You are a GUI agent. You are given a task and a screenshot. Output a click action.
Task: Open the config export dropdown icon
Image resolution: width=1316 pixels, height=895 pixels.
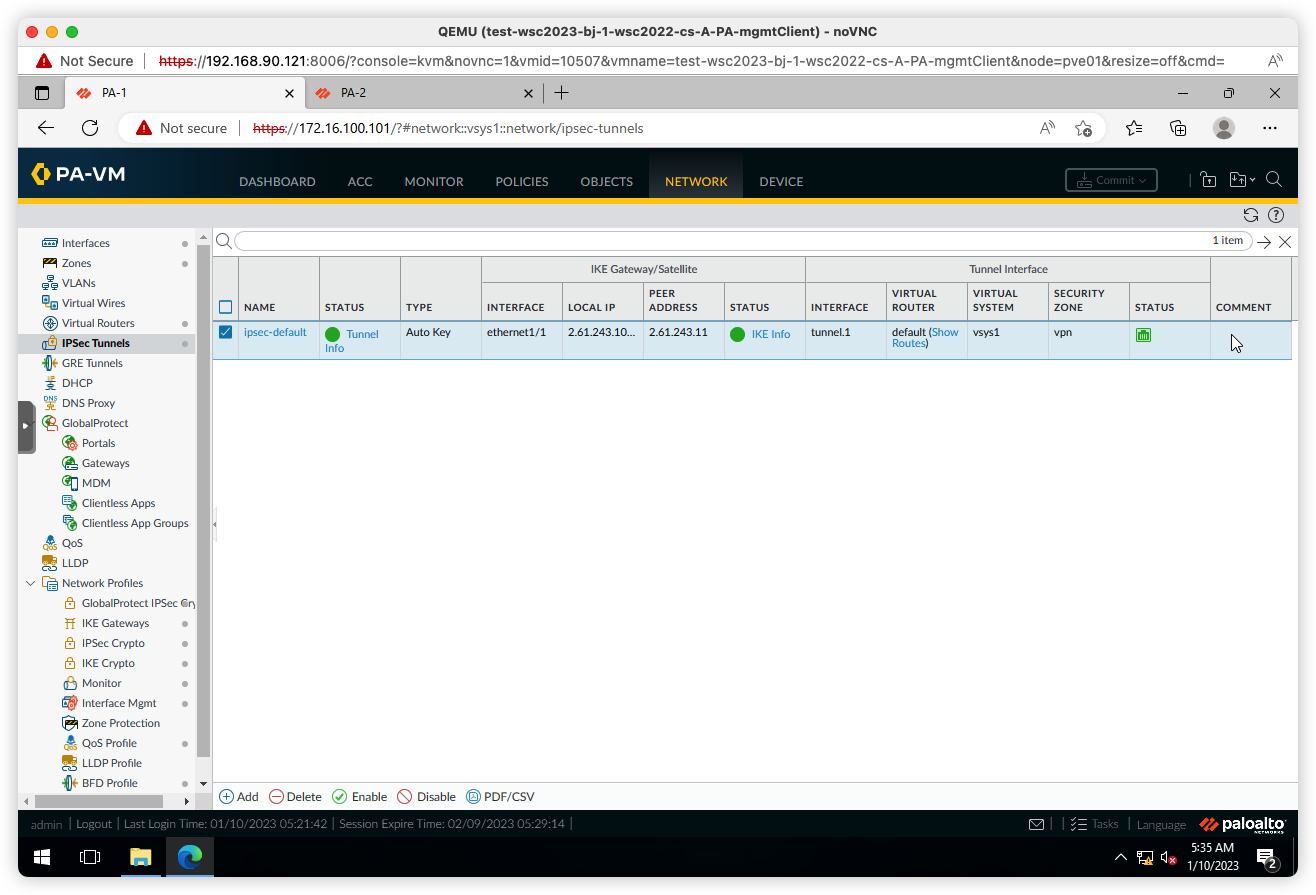[1241, 180]
